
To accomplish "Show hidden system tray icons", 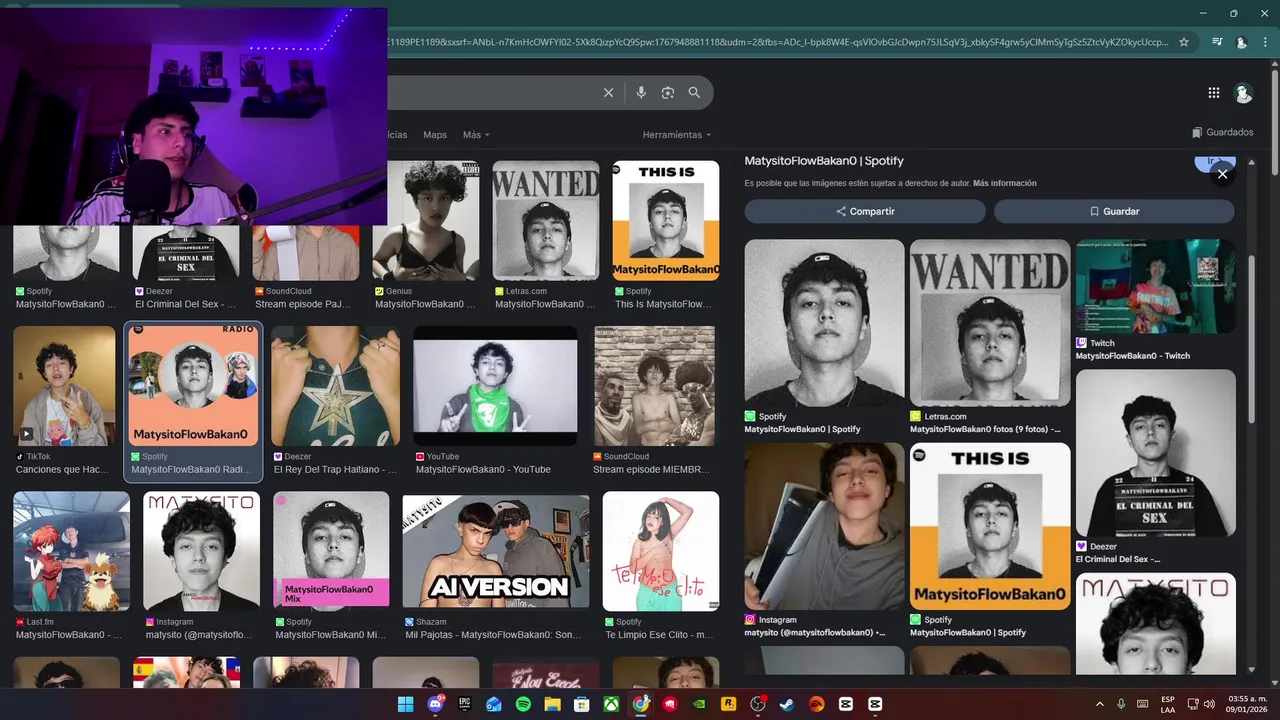I will (1100, 704).
